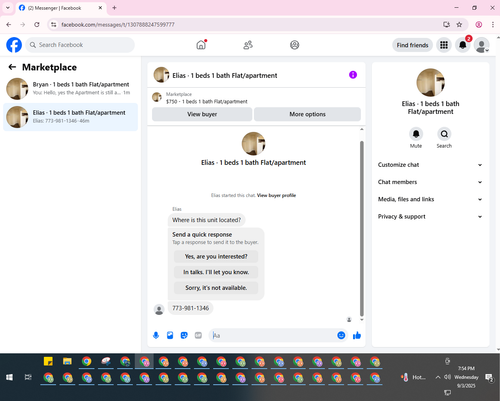Bookmark this page with the star
The width and height of the screenshot is (500, 401).
459,25
